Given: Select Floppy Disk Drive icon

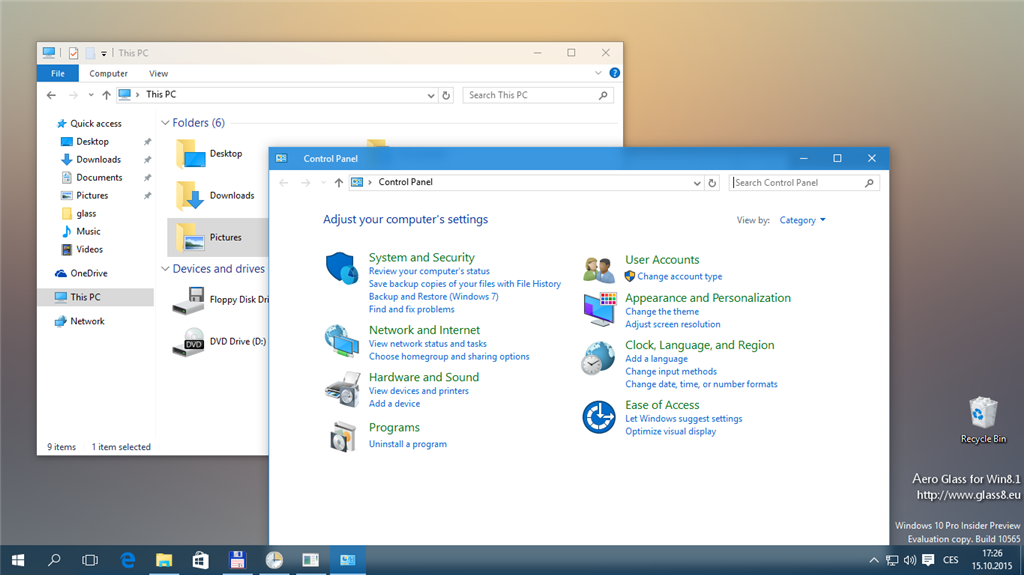Looking at the screenshot, I should point(189,301).
